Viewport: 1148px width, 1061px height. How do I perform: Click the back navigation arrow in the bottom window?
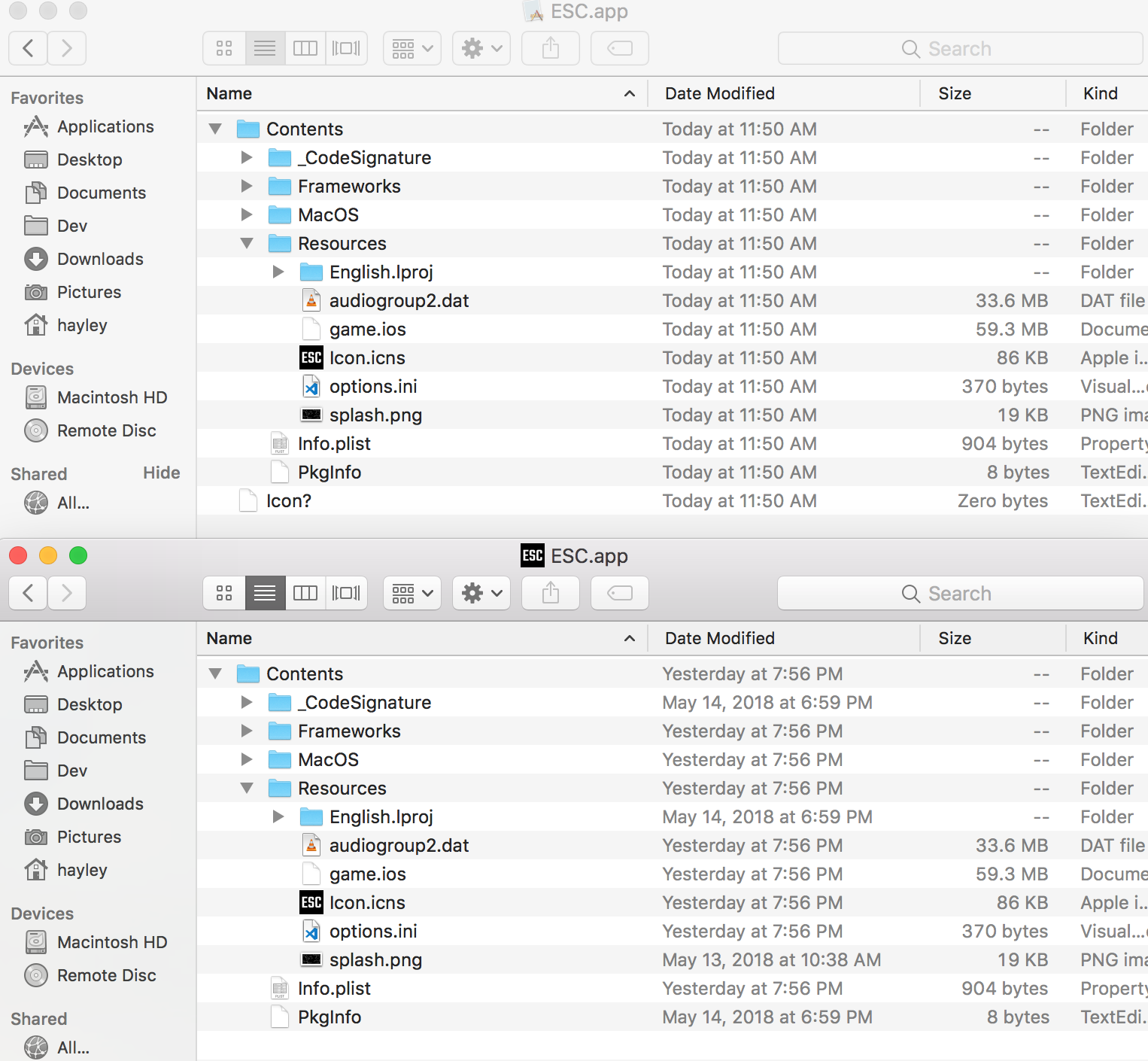coord(27,593)
